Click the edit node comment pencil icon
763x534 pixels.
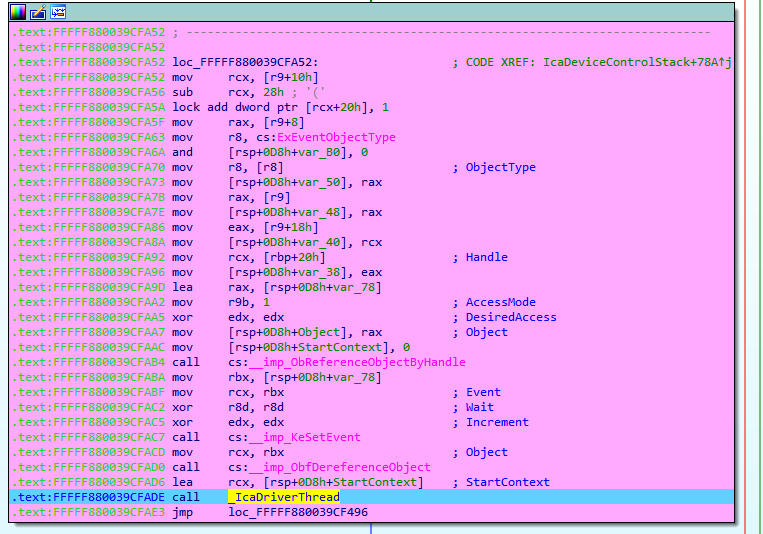[37, 12]
